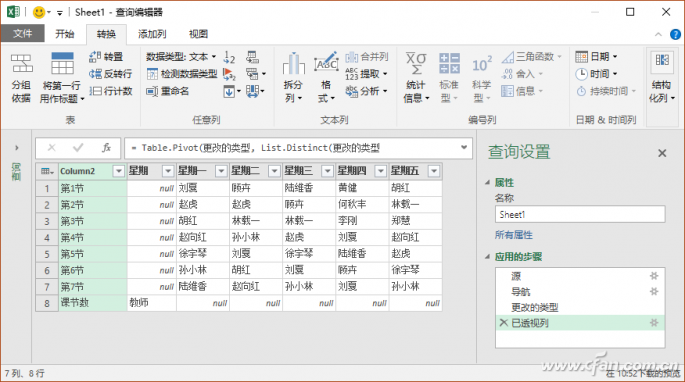The image size is (685, 382).
Task: Click the smiley feedback icon
Action: pos(38,12)
